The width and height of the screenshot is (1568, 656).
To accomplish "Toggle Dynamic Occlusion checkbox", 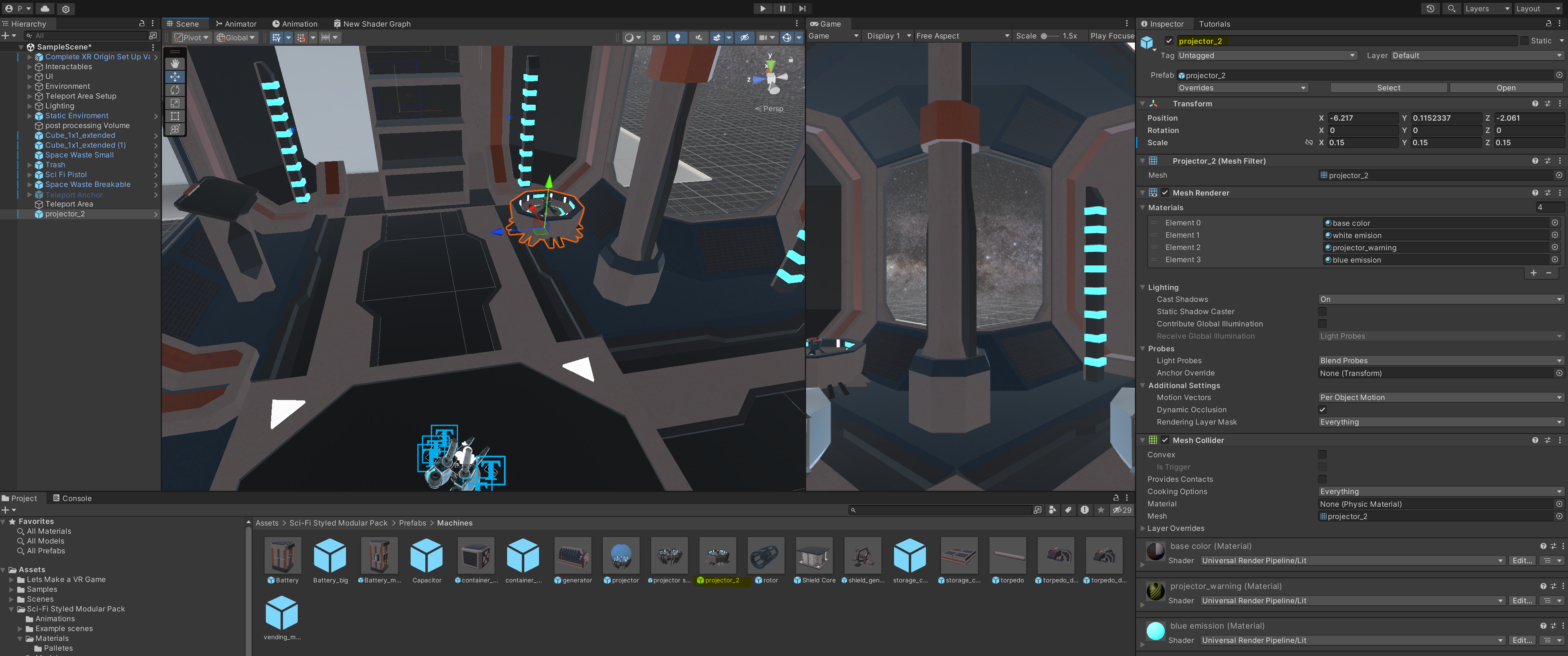I will [1321, 409].
